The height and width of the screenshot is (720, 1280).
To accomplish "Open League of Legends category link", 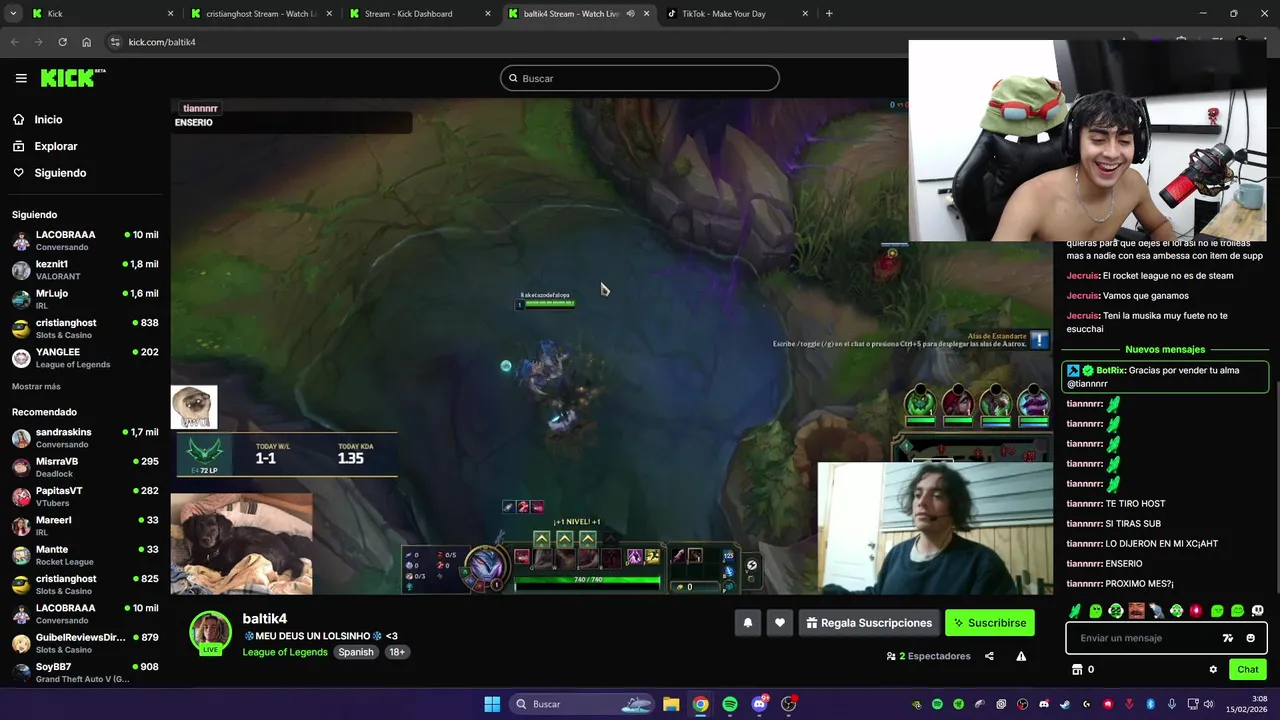I will click(x=285, y=652).
